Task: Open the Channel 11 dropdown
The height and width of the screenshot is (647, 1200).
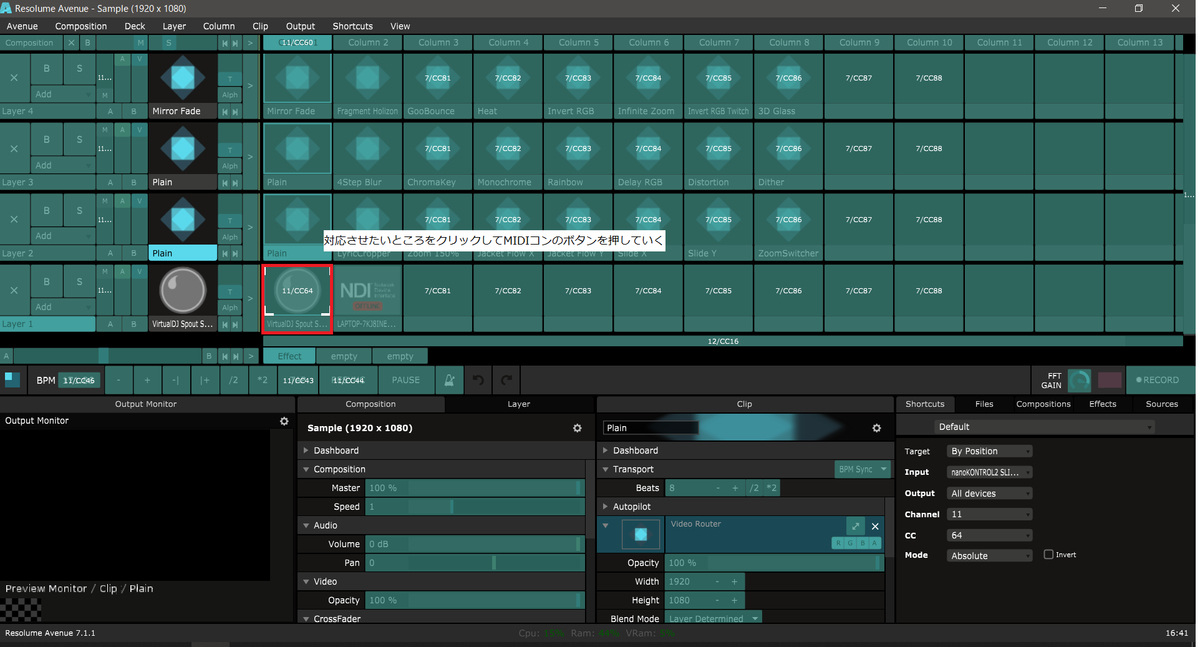Action: [x=989, y=514]
